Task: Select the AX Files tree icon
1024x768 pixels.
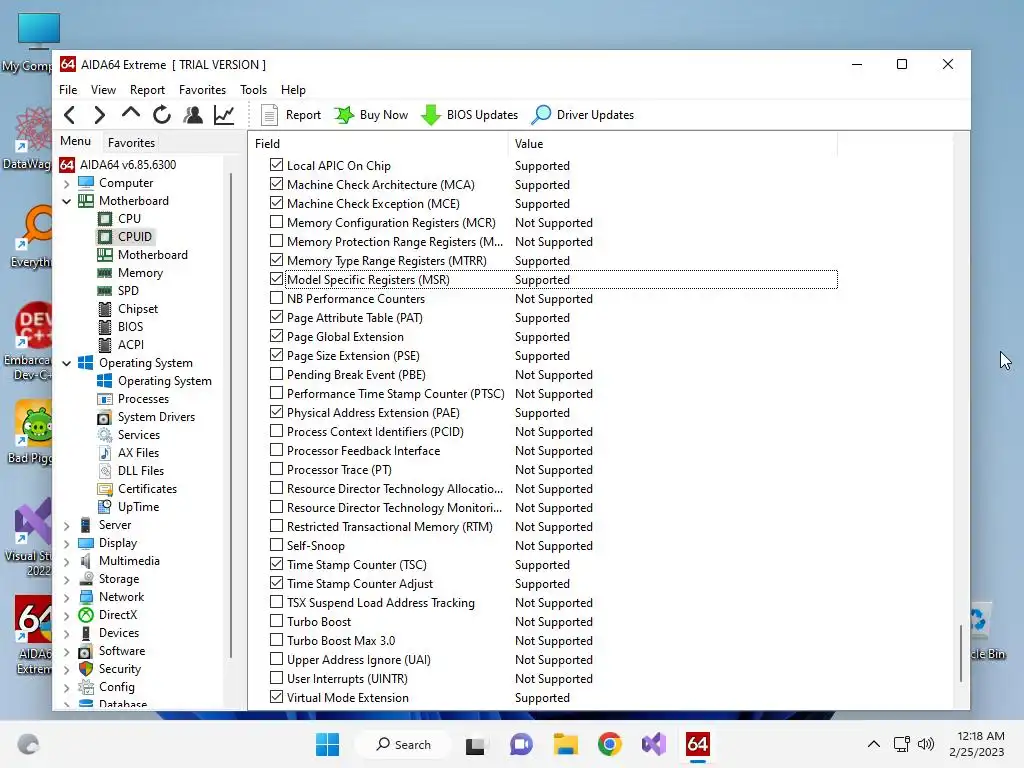Action: (x=104, y=453)
